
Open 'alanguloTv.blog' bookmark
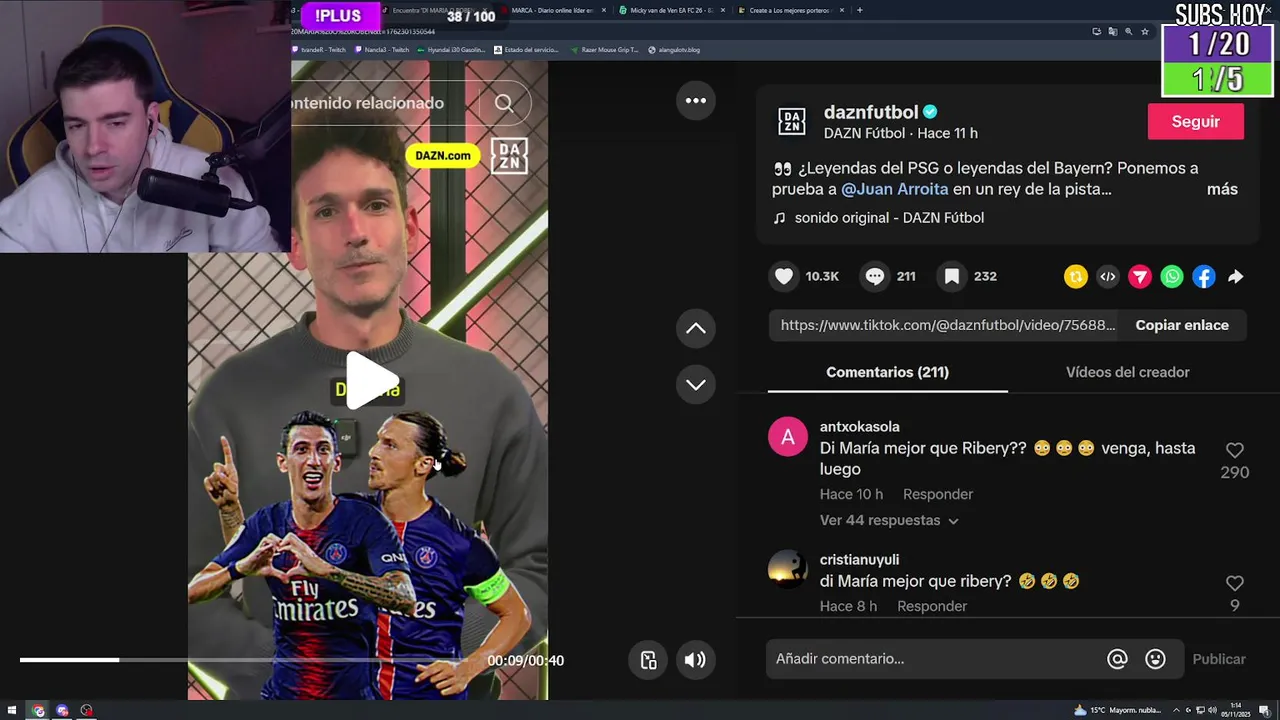[674, 49]
